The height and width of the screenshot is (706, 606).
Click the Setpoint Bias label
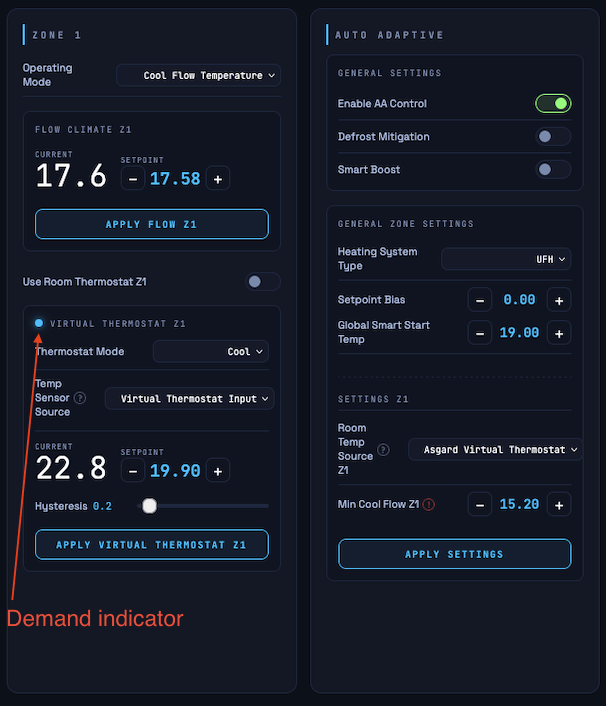pyautogui.click(x=371, y=300)
